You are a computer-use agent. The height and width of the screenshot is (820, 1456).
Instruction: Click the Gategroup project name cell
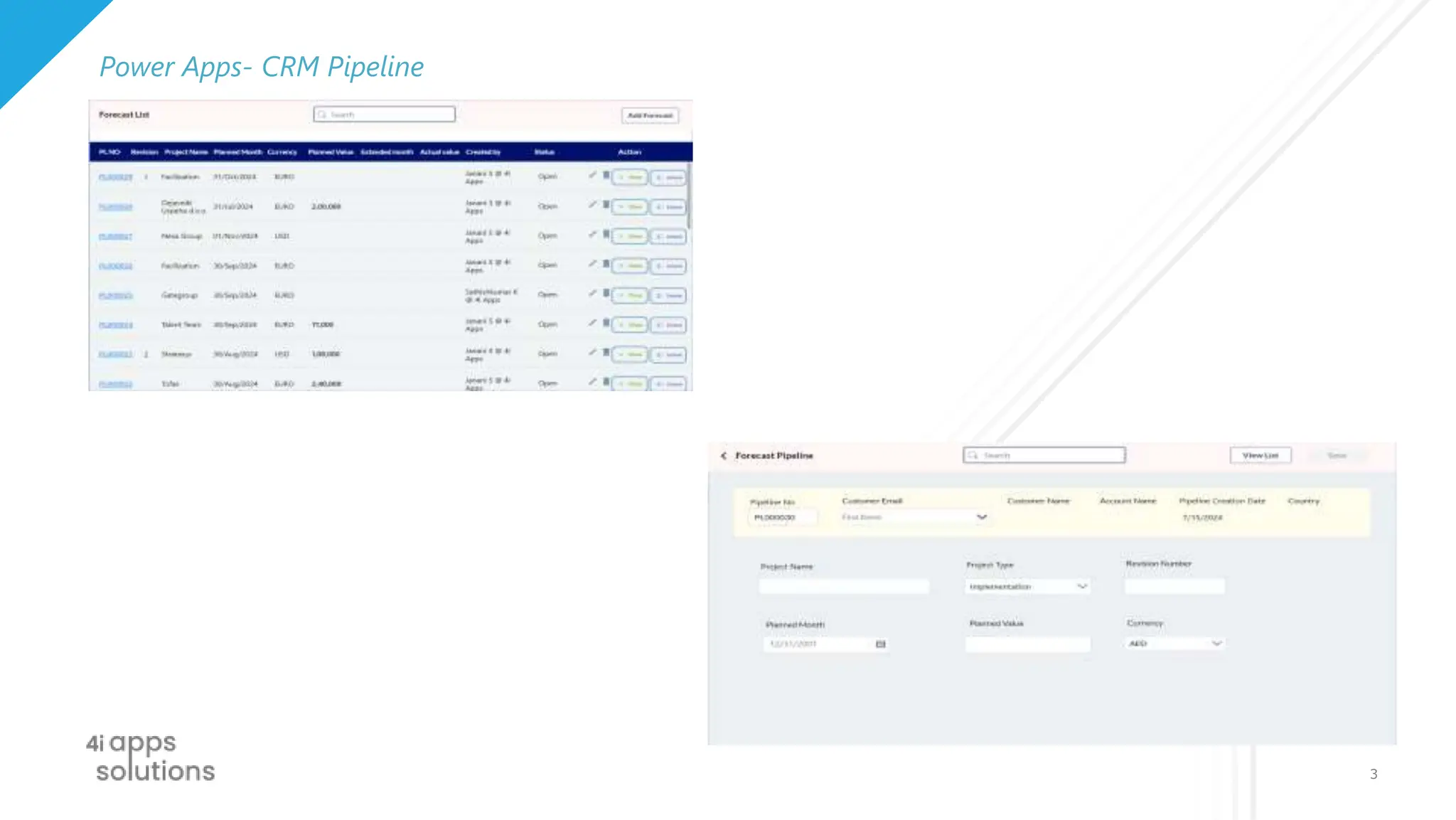[x=179, y=294]
